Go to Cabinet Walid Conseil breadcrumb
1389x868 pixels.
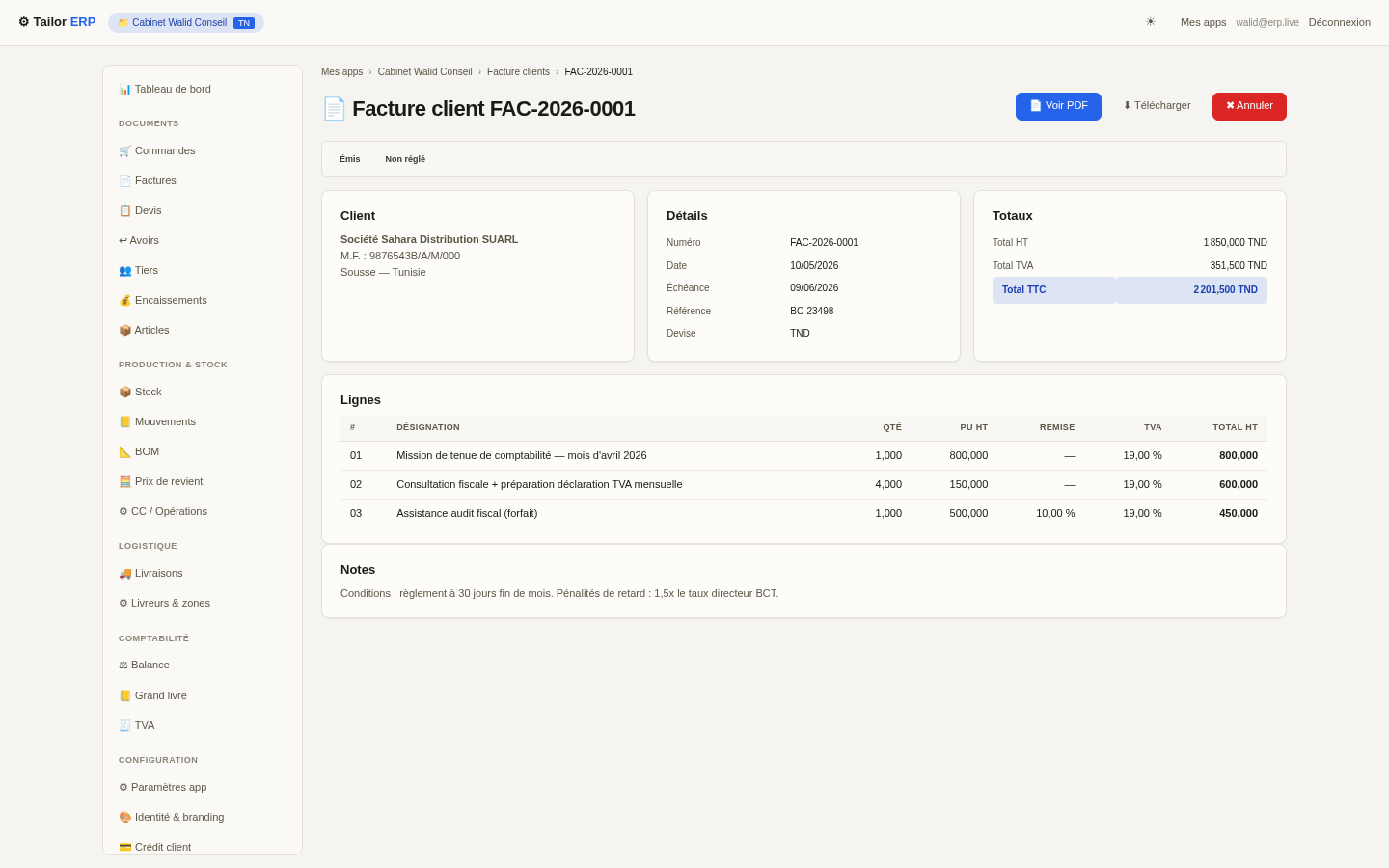tap(424, 72)
